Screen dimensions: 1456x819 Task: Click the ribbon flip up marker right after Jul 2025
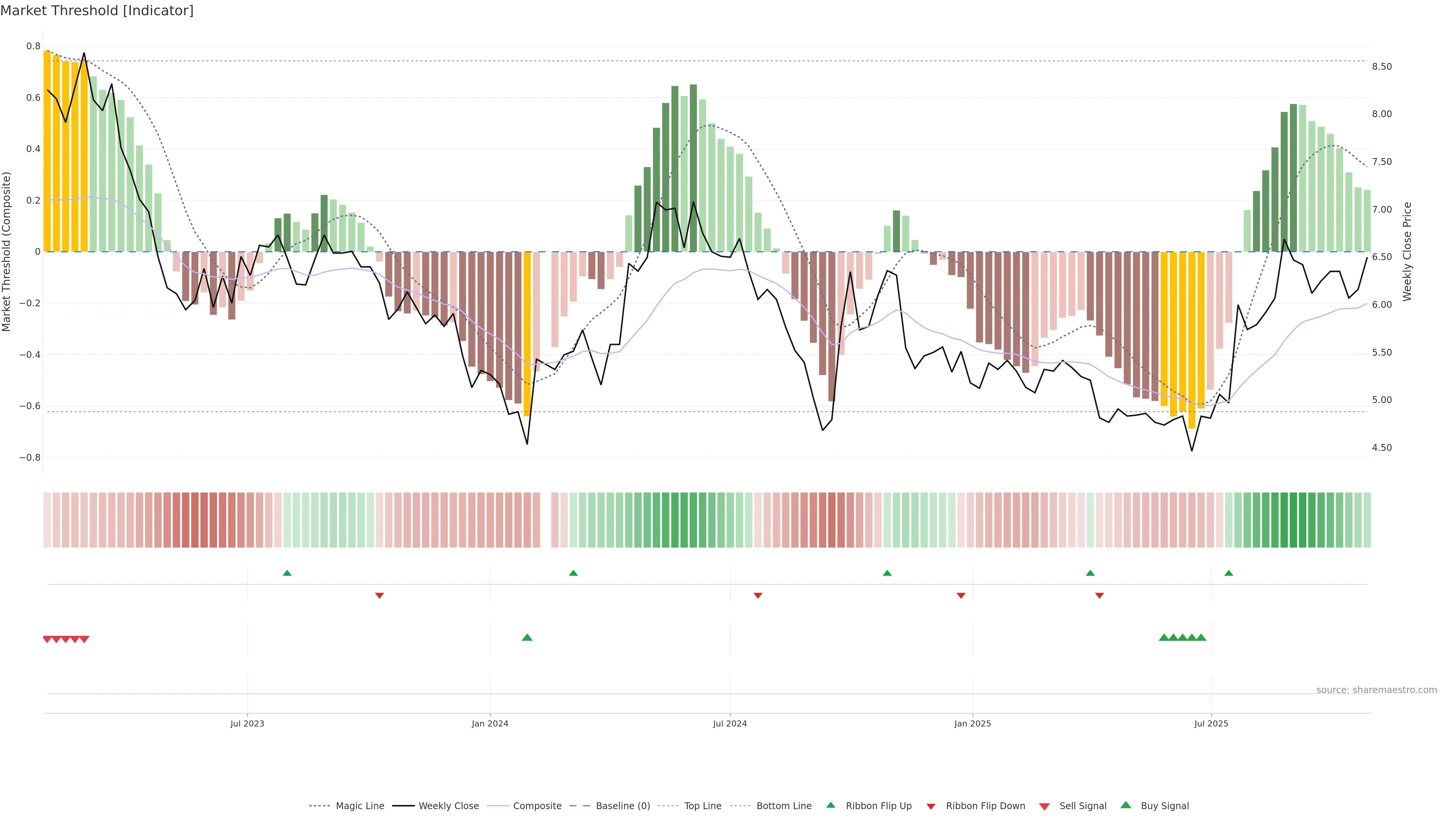tap(1228, 573)
